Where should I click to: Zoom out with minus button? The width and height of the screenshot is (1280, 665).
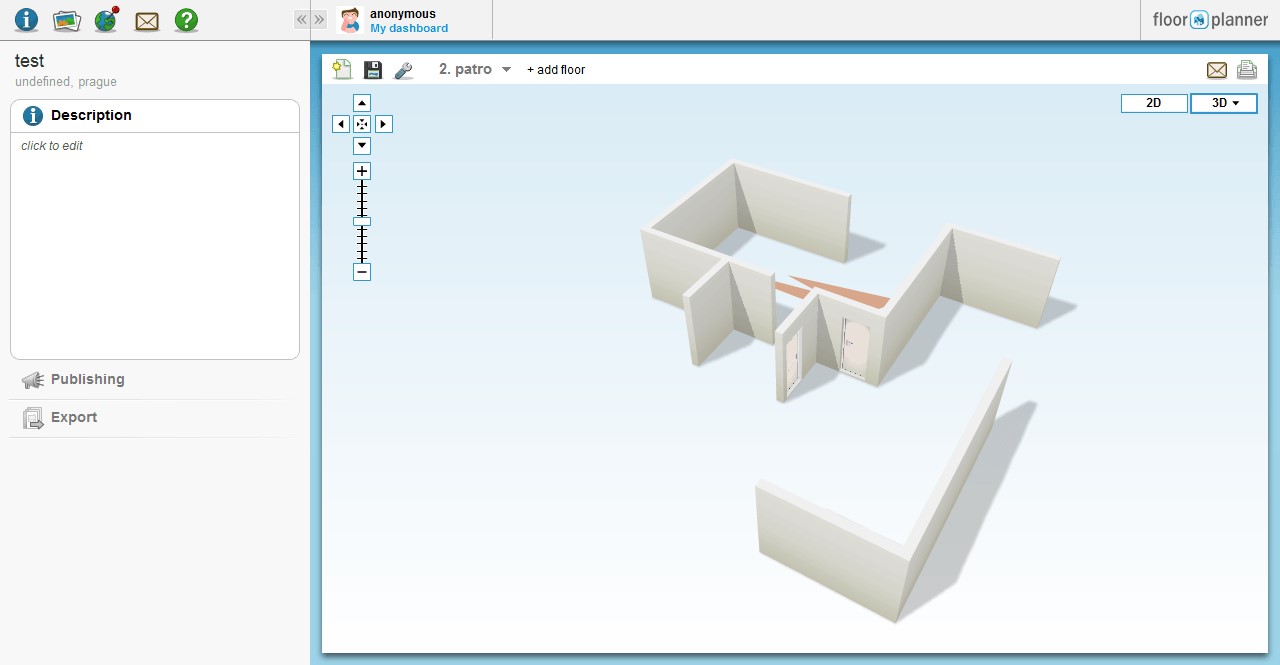362,272
